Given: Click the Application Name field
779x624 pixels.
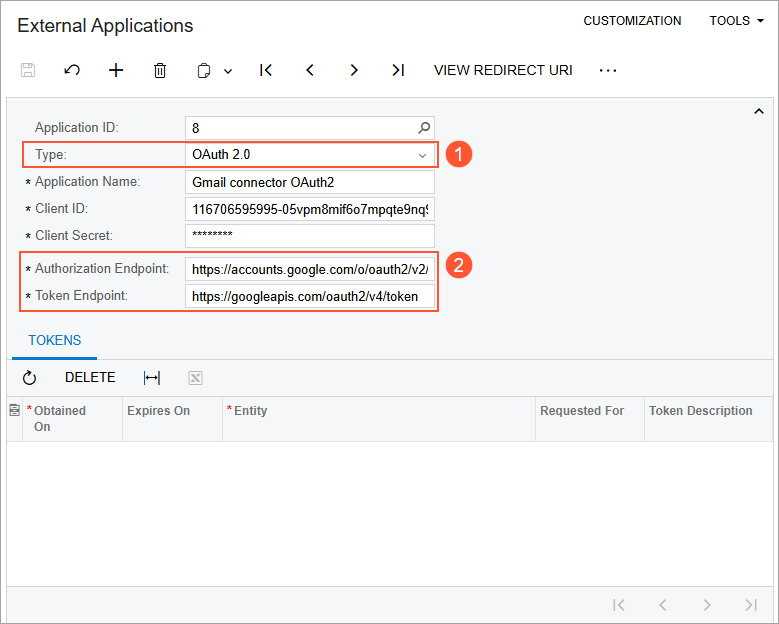Looking at the screenshot, I should point(310,182).
